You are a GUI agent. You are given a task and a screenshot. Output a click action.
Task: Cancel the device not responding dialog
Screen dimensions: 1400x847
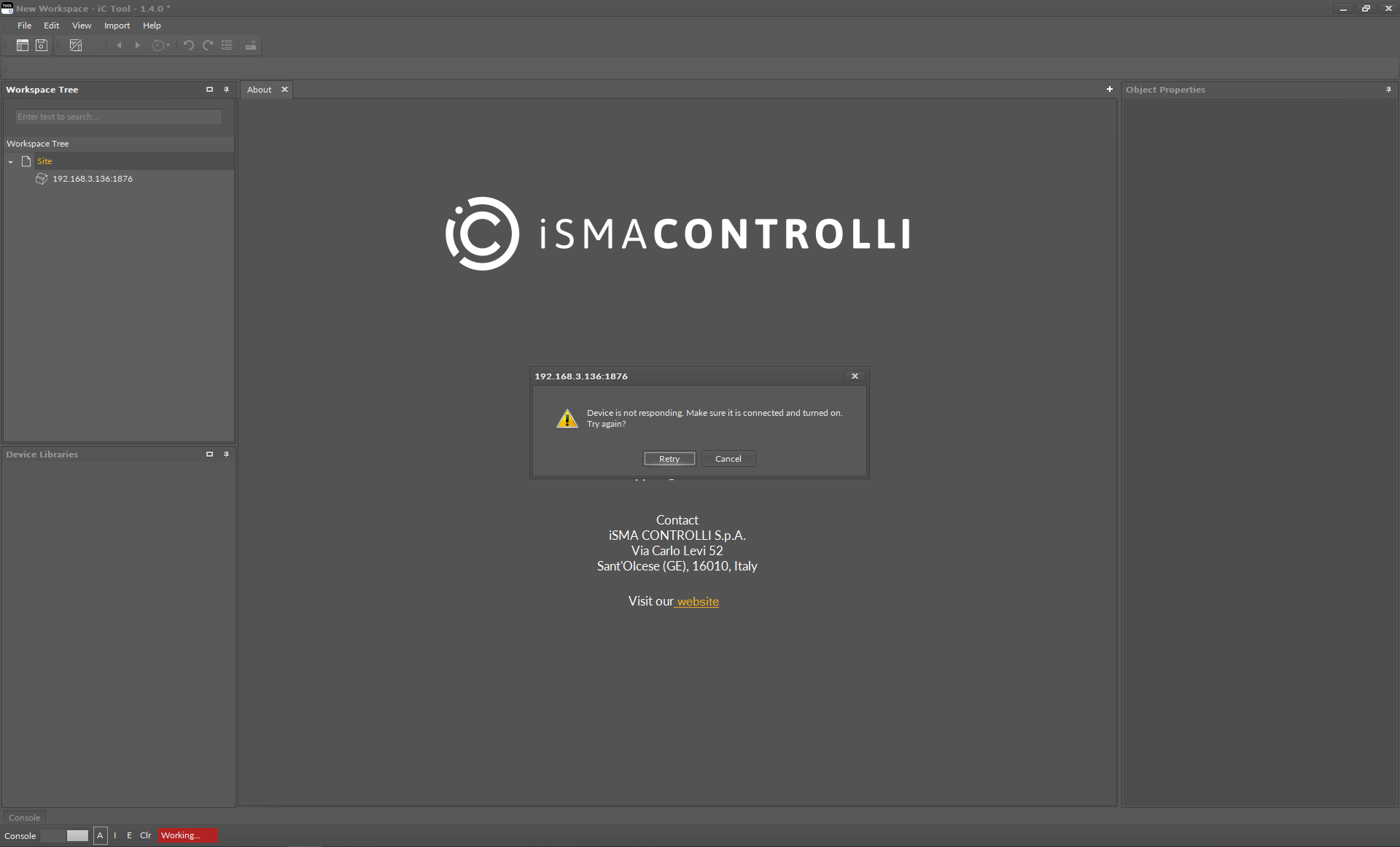coord(727,459)
